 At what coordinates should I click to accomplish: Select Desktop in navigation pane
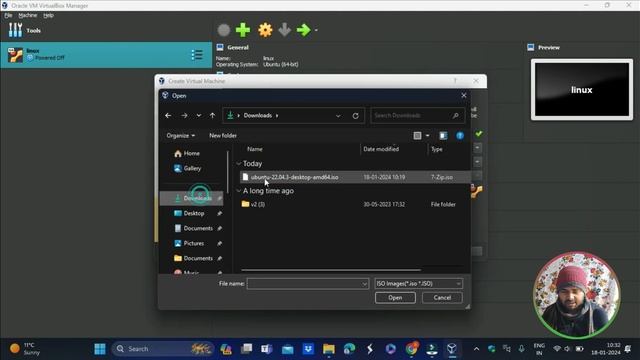tap(194, 213)
